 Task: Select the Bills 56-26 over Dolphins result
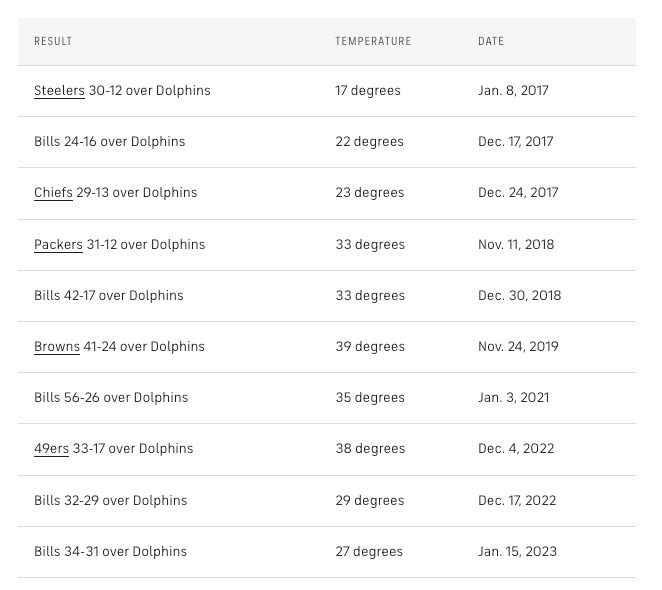tap(111, 397)
